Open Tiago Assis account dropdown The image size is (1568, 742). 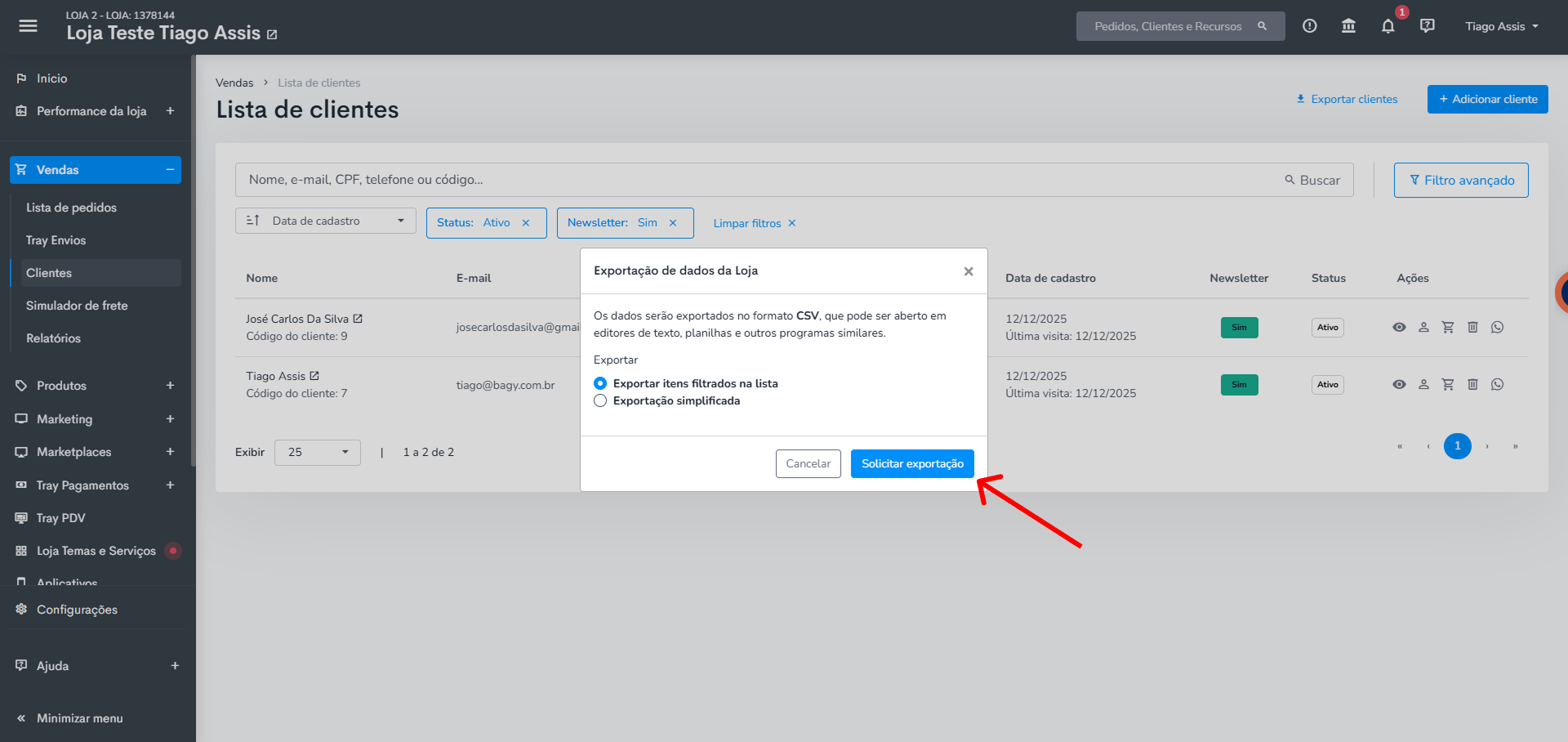point(1502,26)
